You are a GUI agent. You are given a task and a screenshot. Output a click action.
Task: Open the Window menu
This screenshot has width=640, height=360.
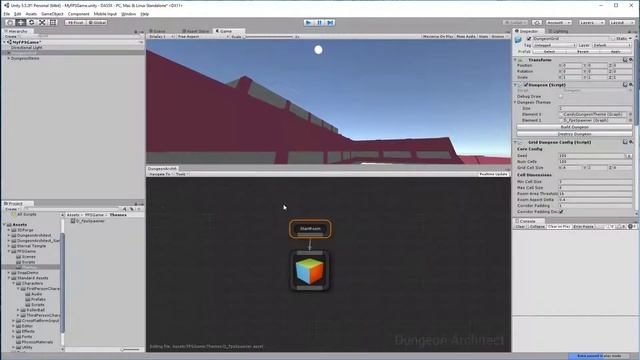click(129, 14)
